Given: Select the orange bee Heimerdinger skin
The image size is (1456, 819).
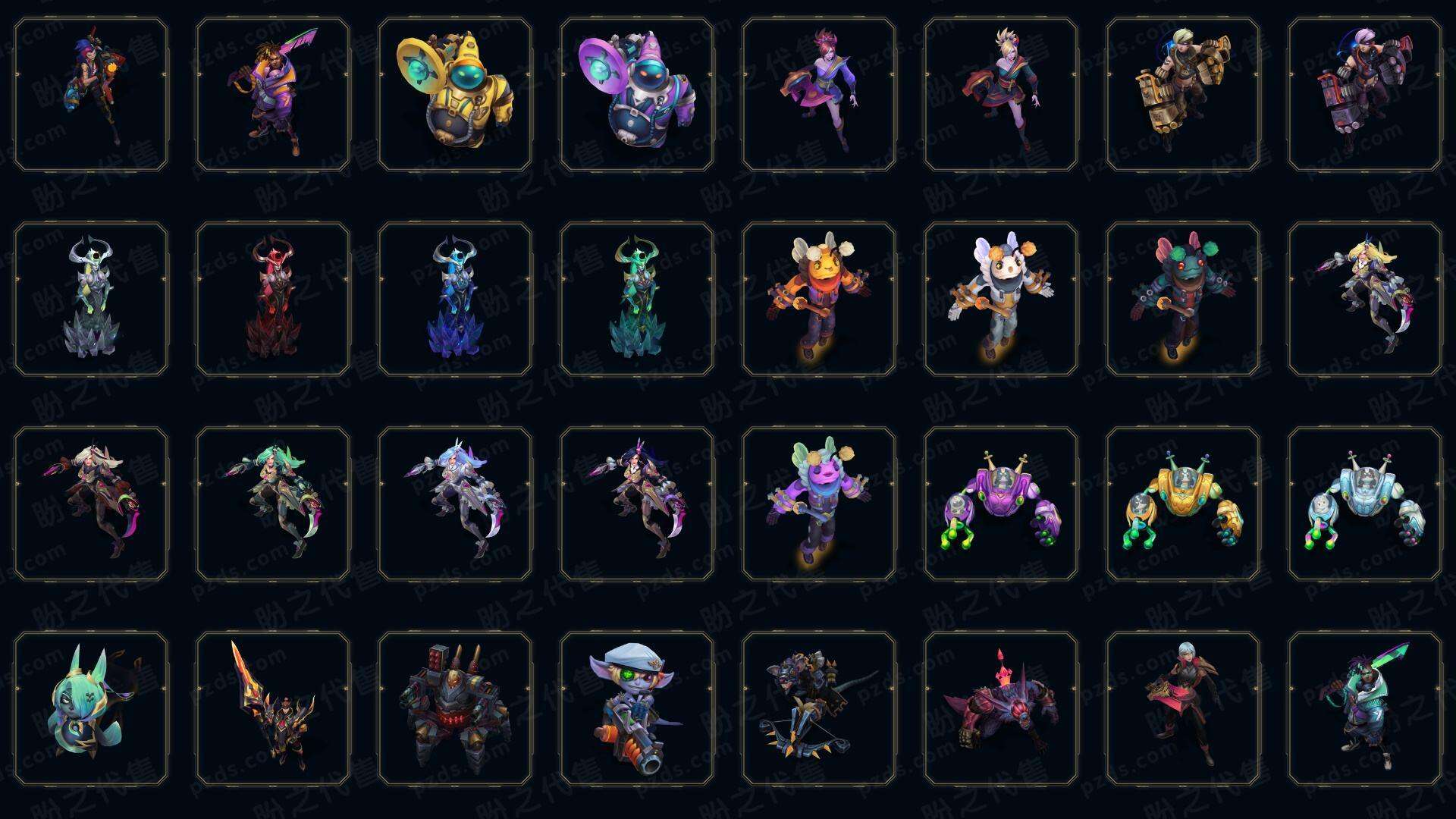Looking at the screenshot, I should coord(819,299).
